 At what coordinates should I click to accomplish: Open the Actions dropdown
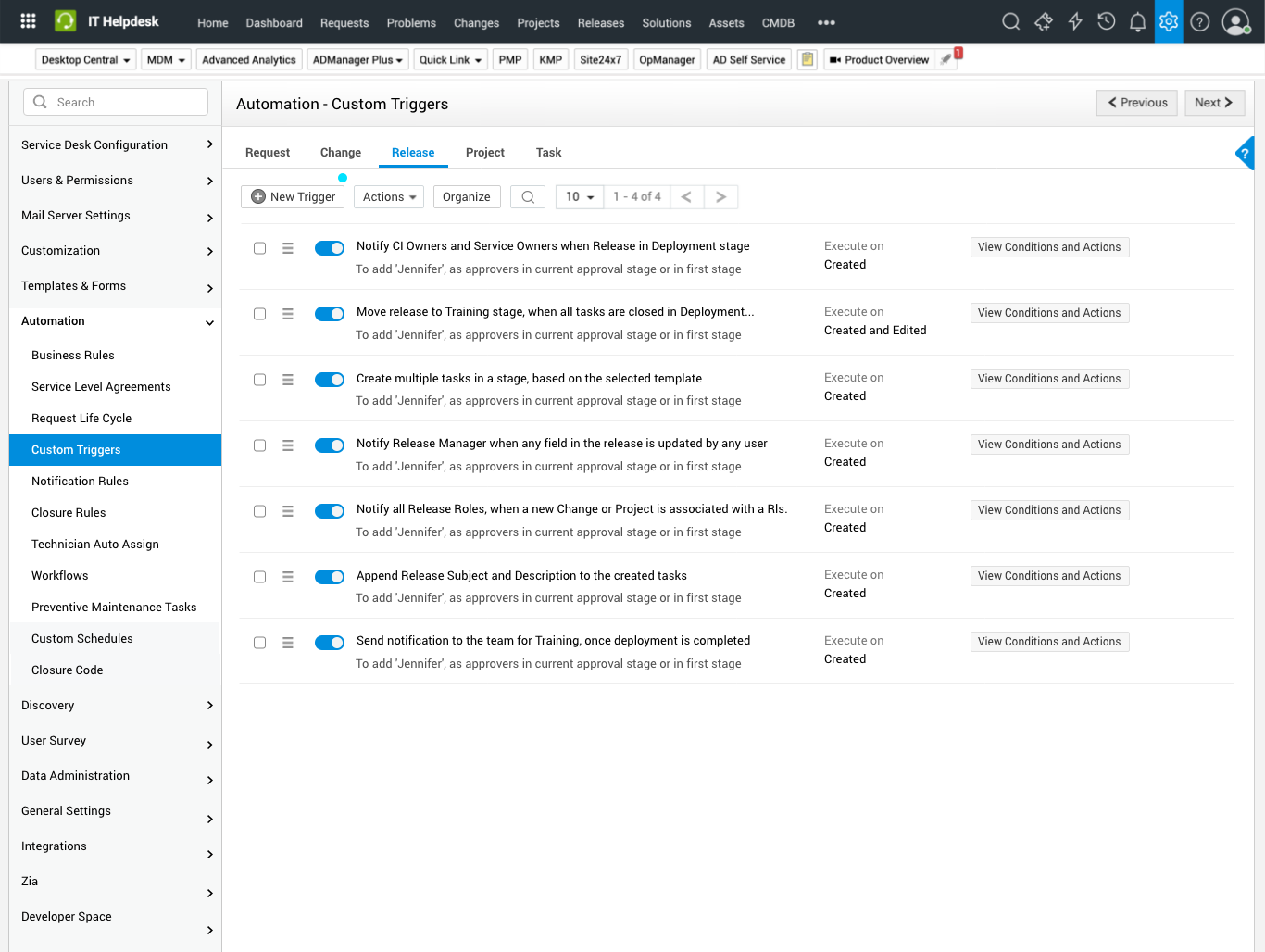point(388,196)
